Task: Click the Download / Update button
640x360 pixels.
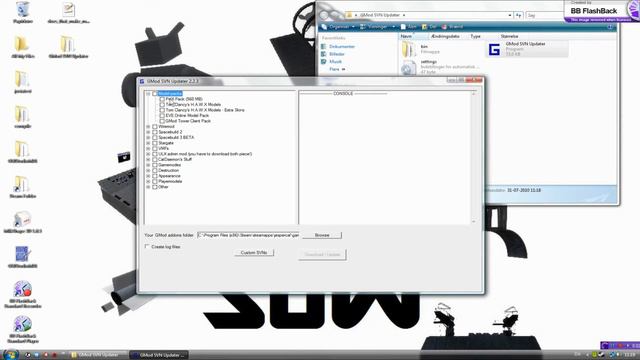Action: (322, 255)
